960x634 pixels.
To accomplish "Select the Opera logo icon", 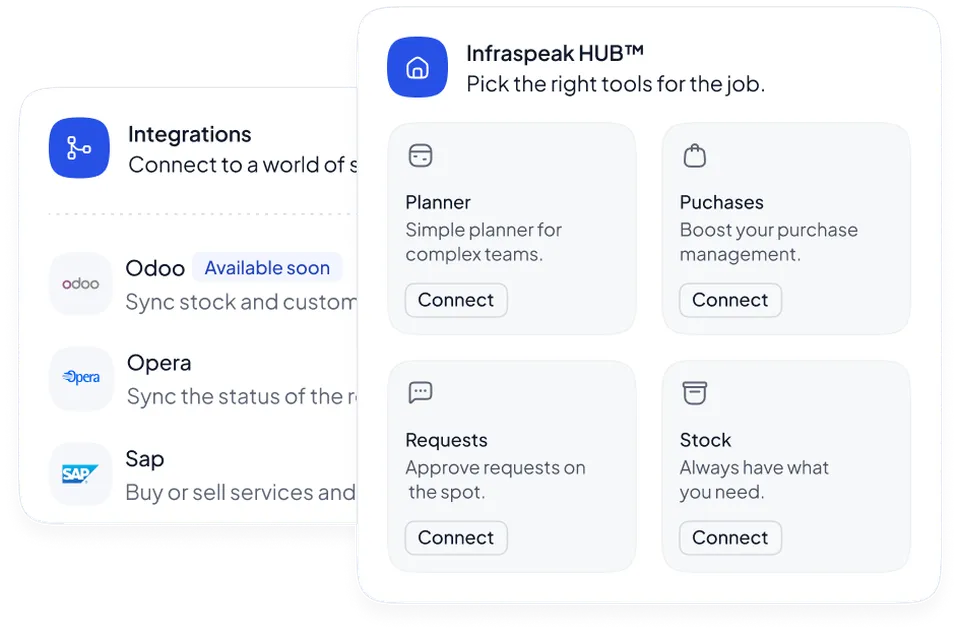I will coord(81,378).
